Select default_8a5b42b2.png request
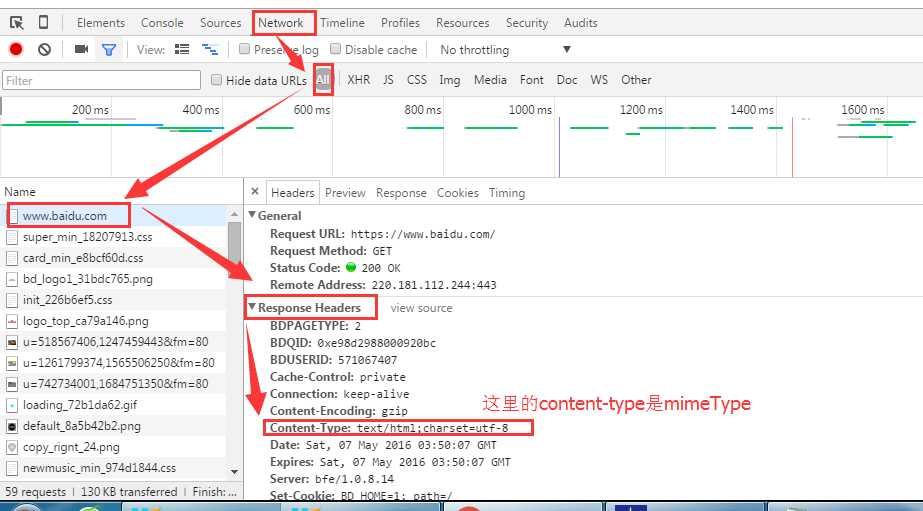Screen dimensions: 923x511 (x=113, y=426)
